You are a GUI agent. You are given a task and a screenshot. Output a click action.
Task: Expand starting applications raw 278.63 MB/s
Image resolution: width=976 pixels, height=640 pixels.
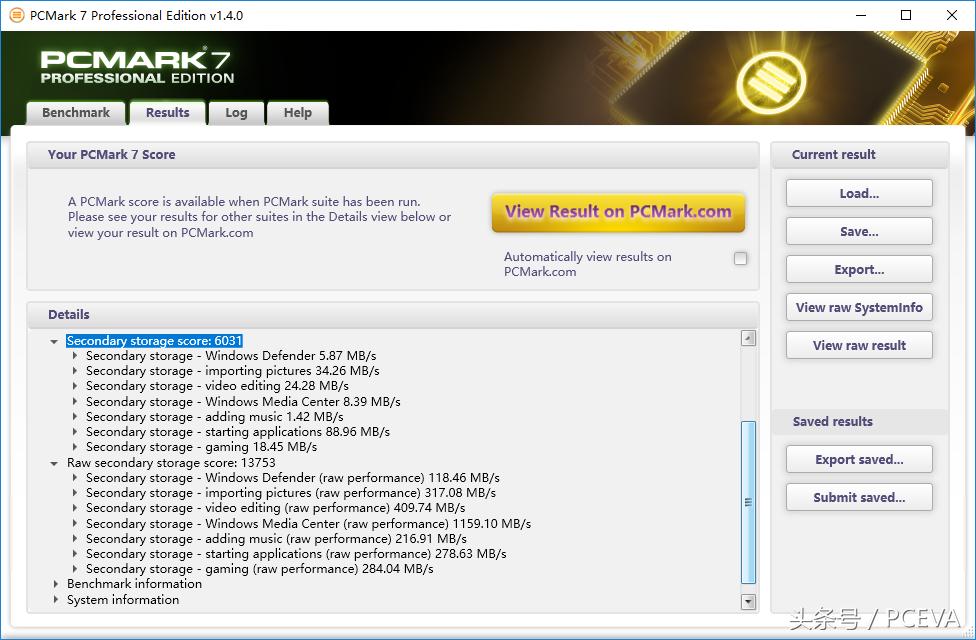(x=75, y=553)
